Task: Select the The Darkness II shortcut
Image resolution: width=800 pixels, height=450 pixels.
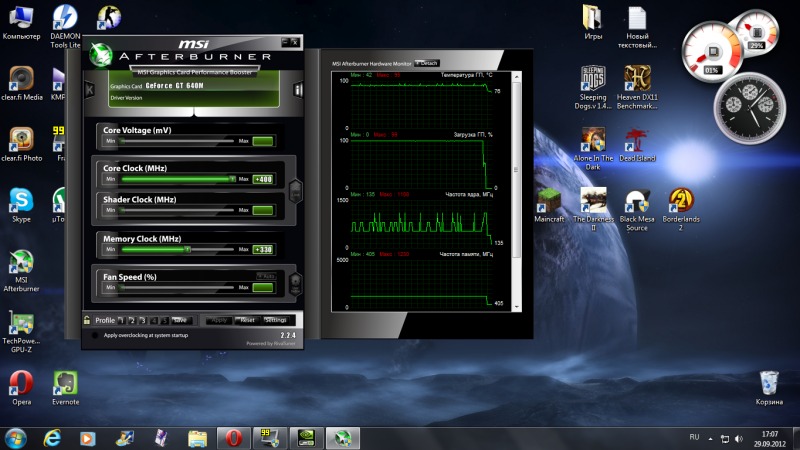Action: tap(593, 210)
